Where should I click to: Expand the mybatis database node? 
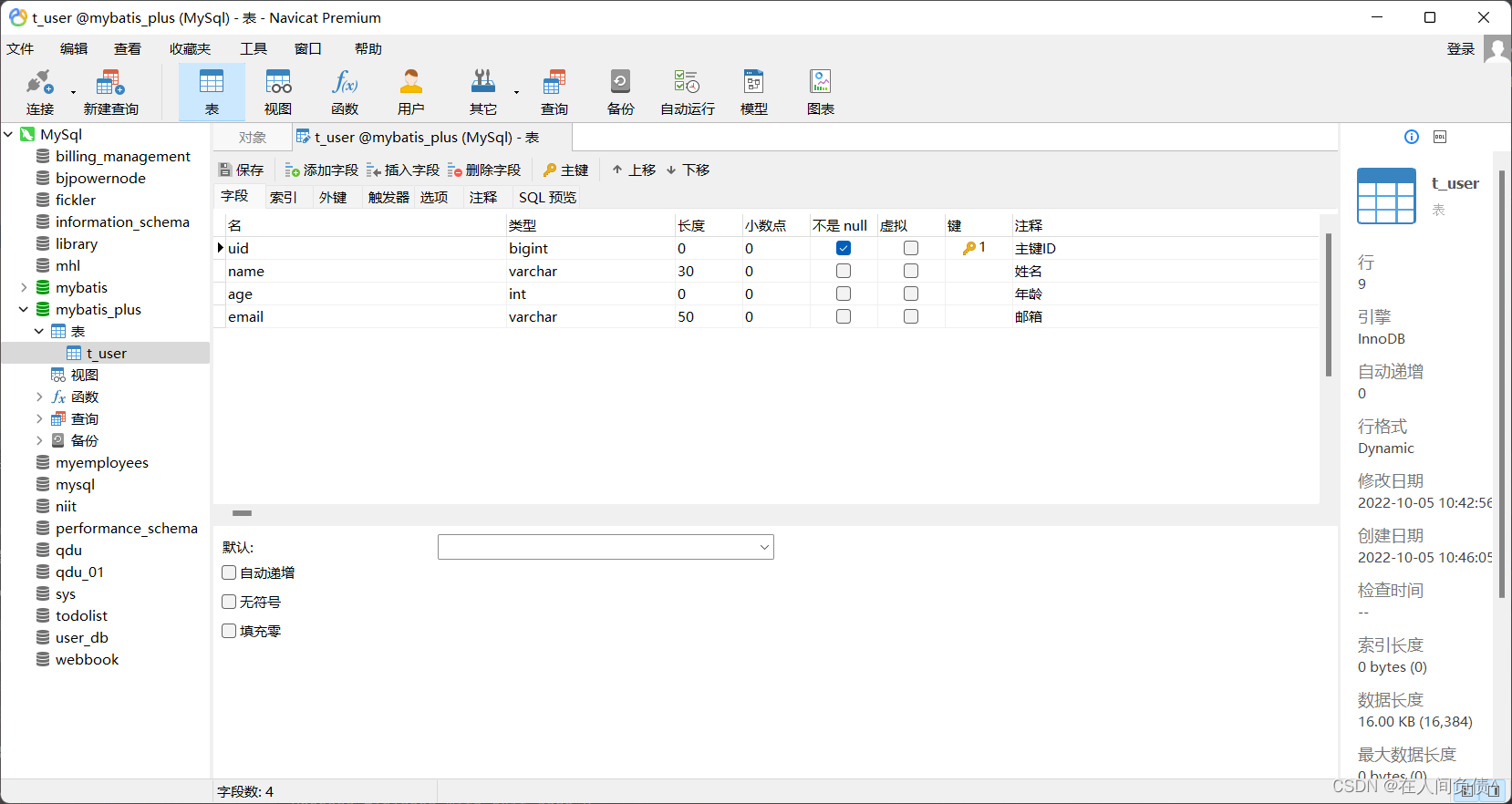pos(24,287)
